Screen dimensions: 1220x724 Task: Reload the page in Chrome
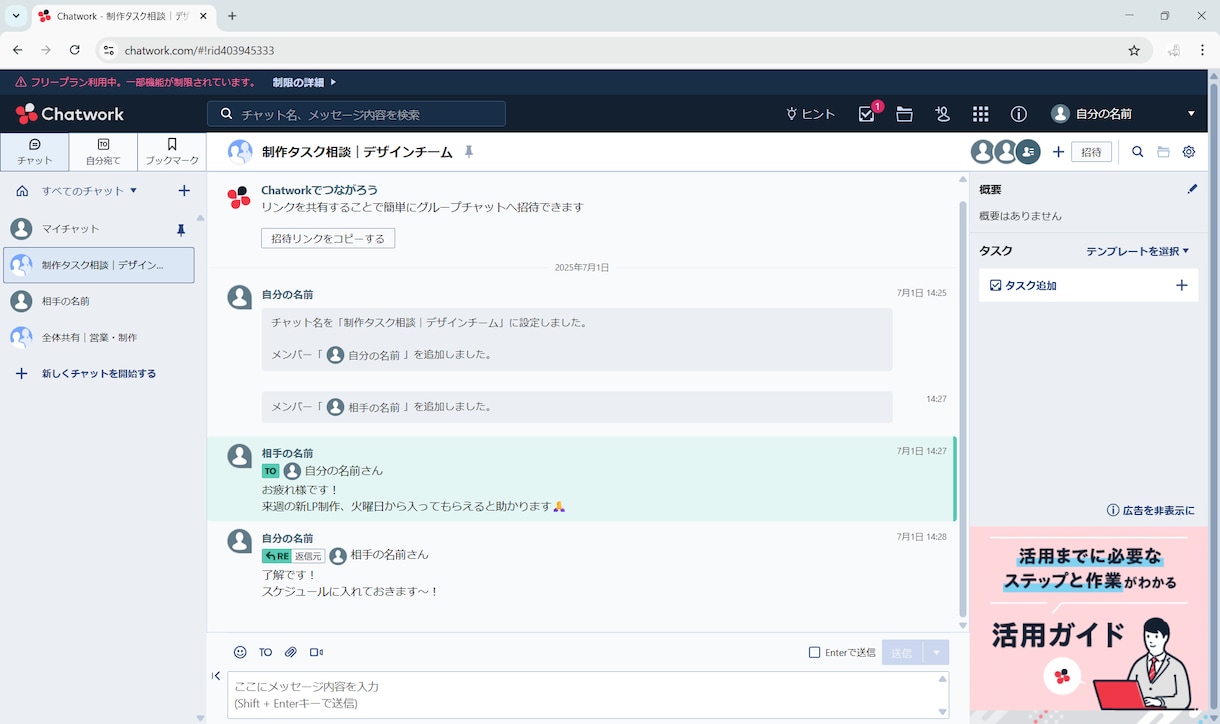pyautogui.click(x=74, y=50)
